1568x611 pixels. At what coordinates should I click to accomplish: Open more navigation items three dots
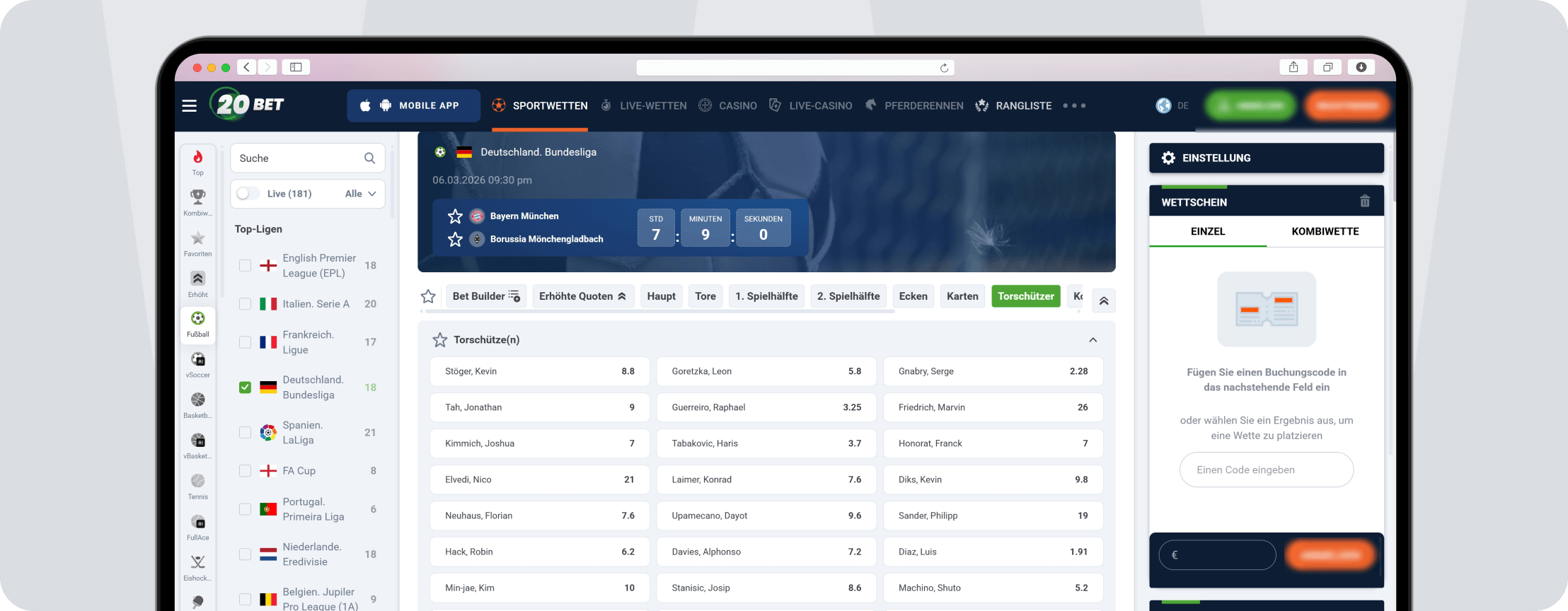[x=1074, y=105]
